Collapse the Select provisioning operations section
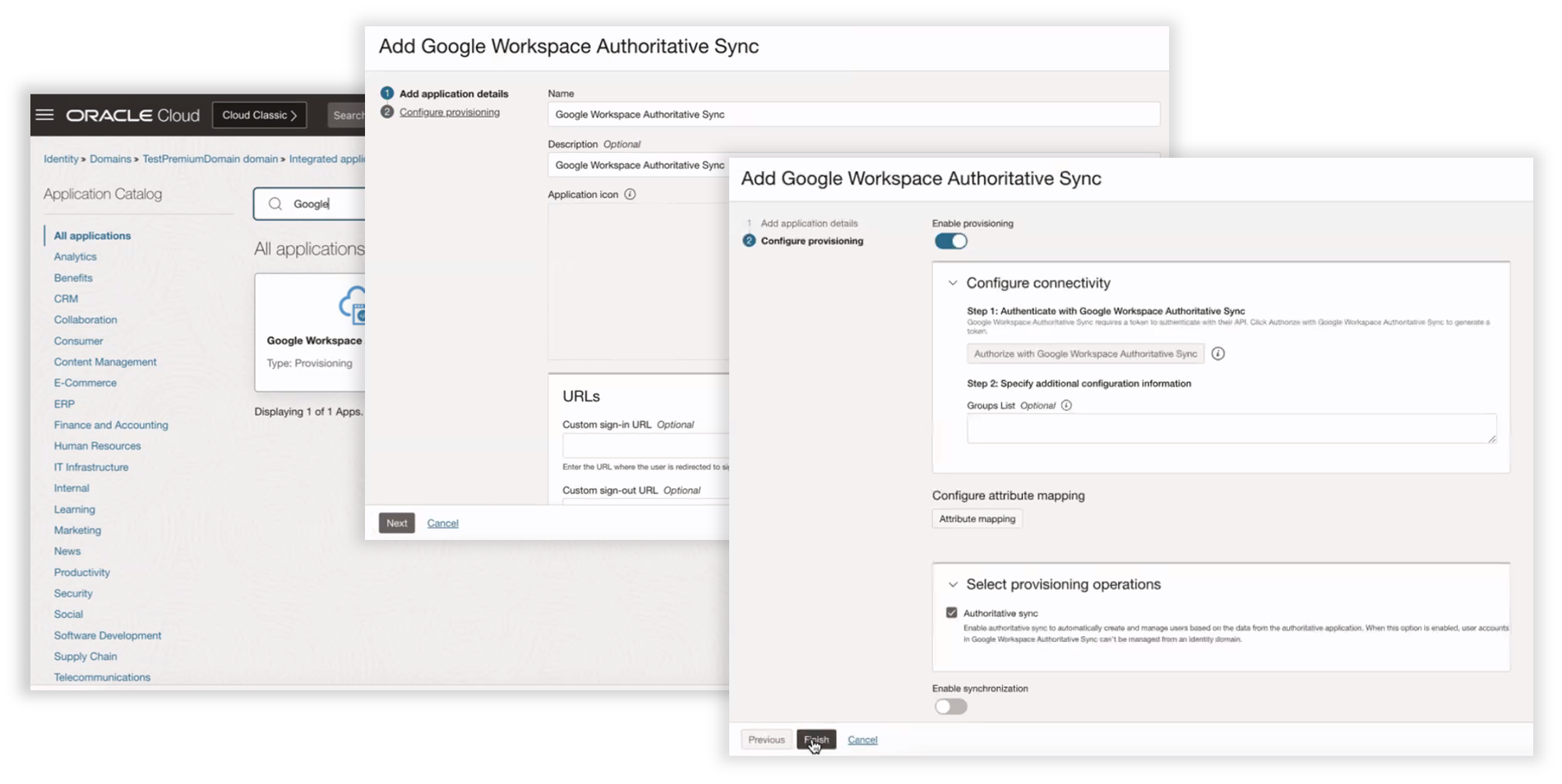The image size is (1562, 784). [952, 584]
